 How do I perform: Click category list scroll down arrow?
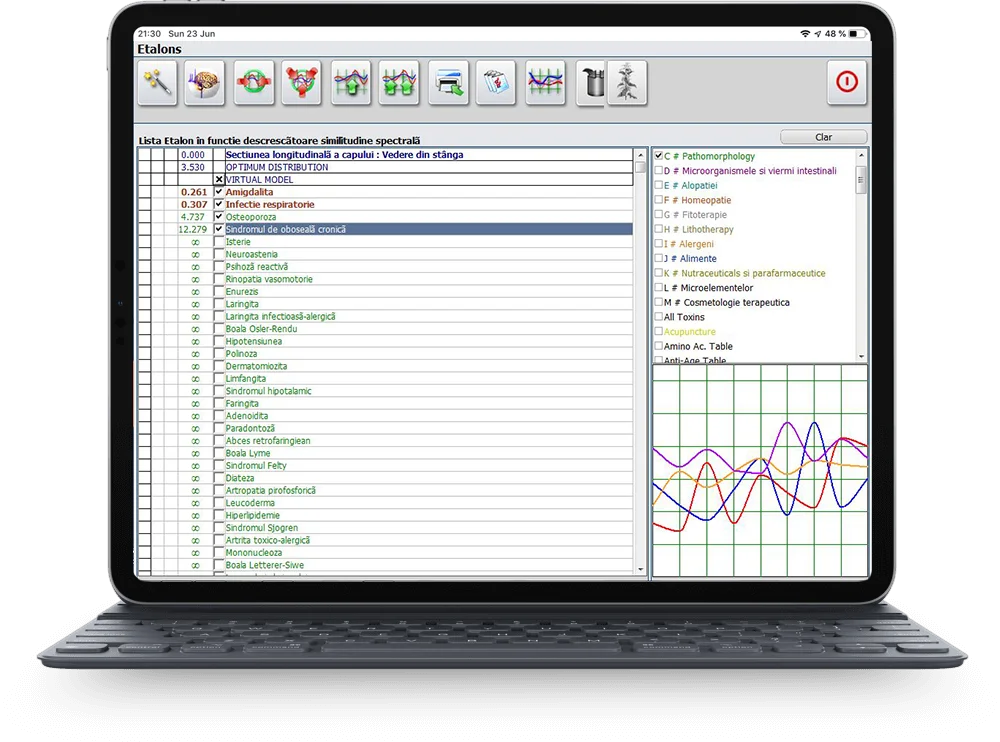click(x=861, y=355)
